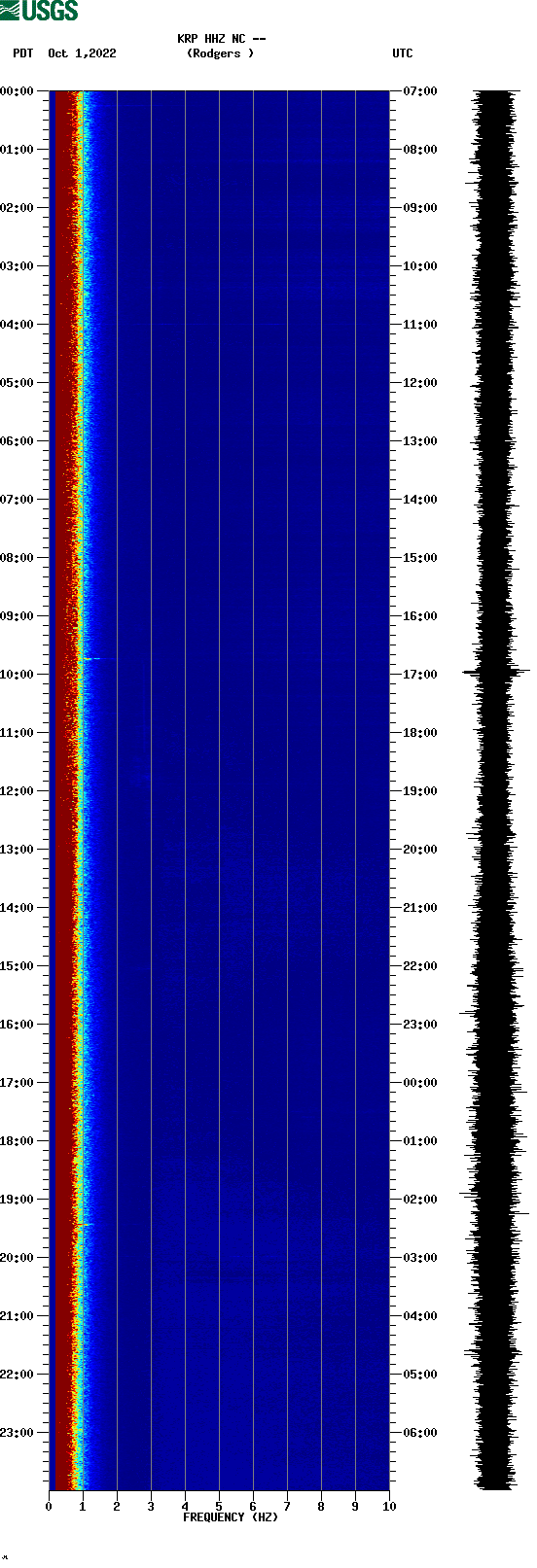
Task: Click the frequency axis tick label 3
Action: (x=151, y=1507)
